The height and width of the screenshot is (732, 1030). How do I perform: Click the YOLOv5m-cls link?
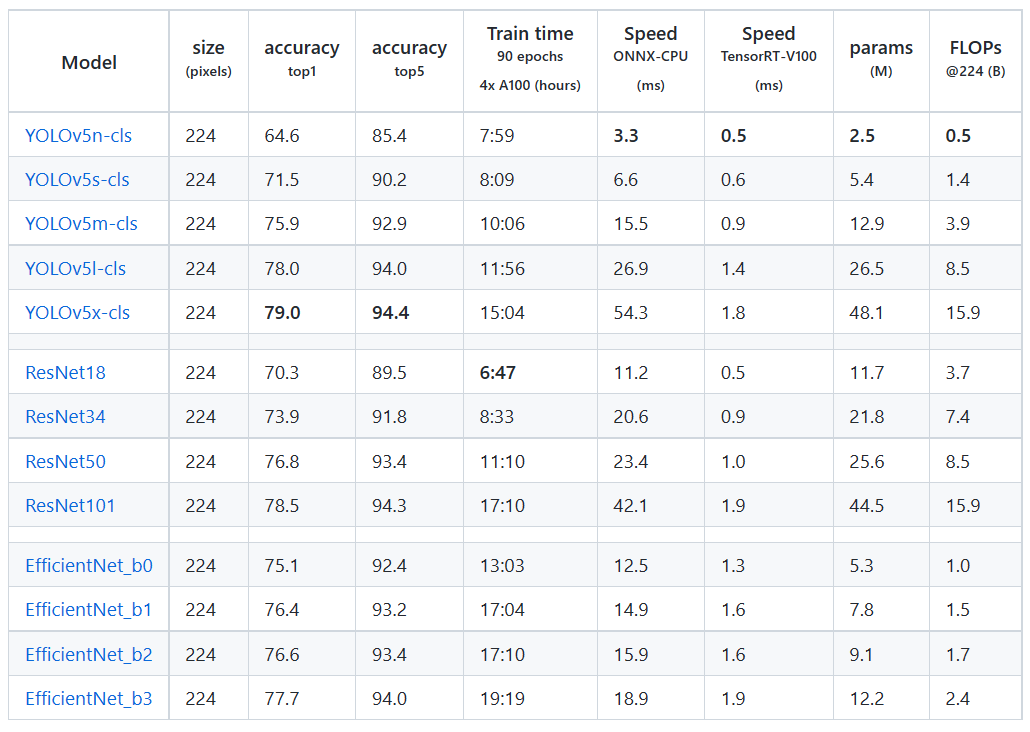pos(81,223)
